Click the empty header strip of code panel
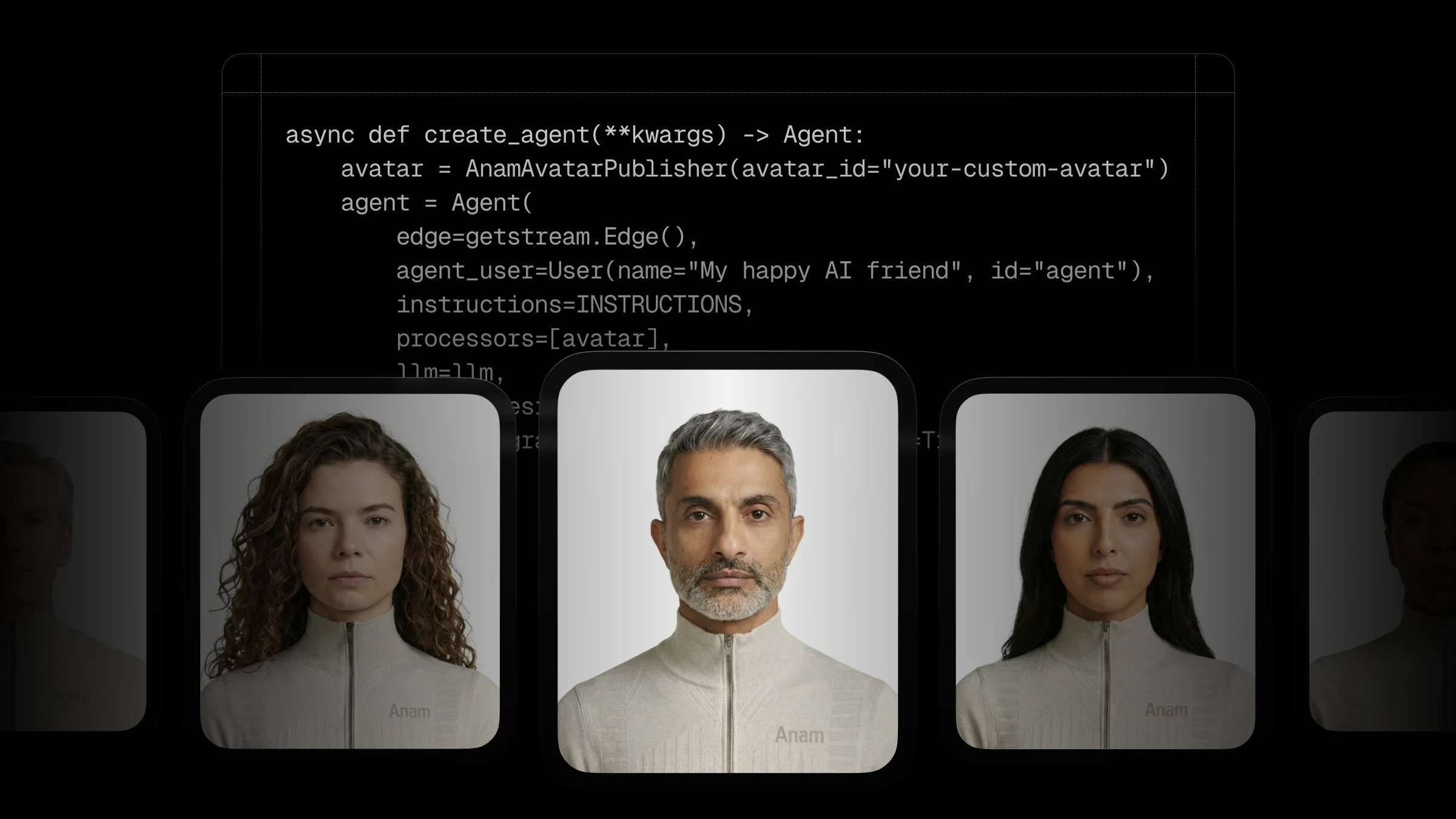1456x819 pixels. click(728, 73)
